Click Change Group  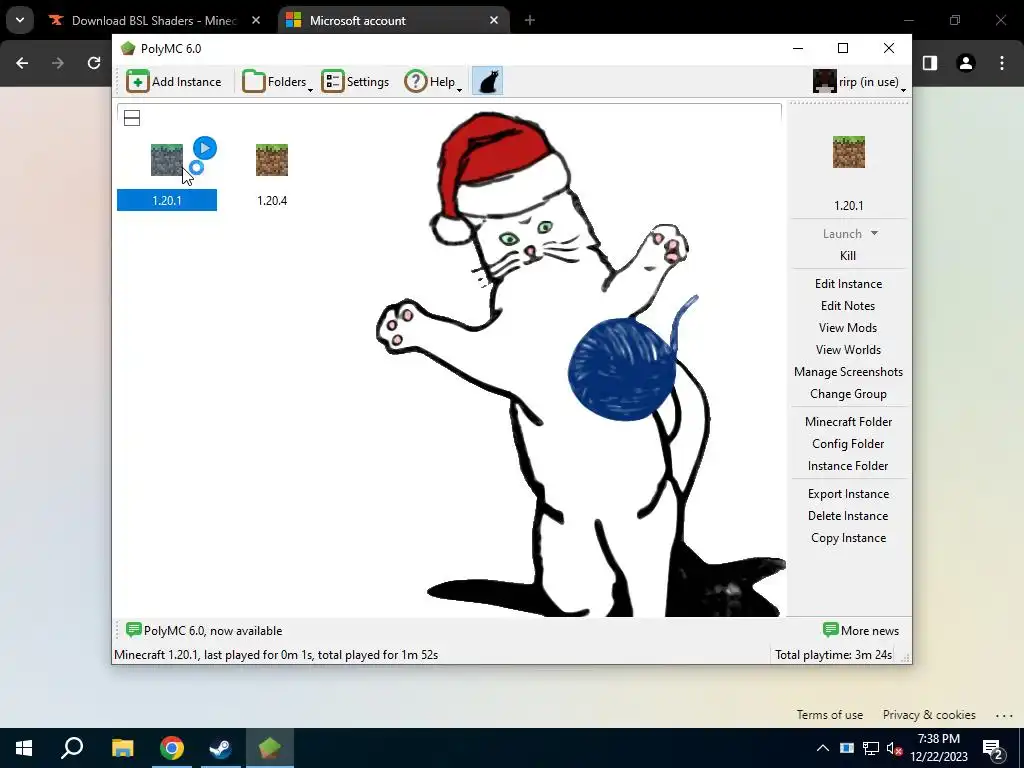click(x=848, y=394)
